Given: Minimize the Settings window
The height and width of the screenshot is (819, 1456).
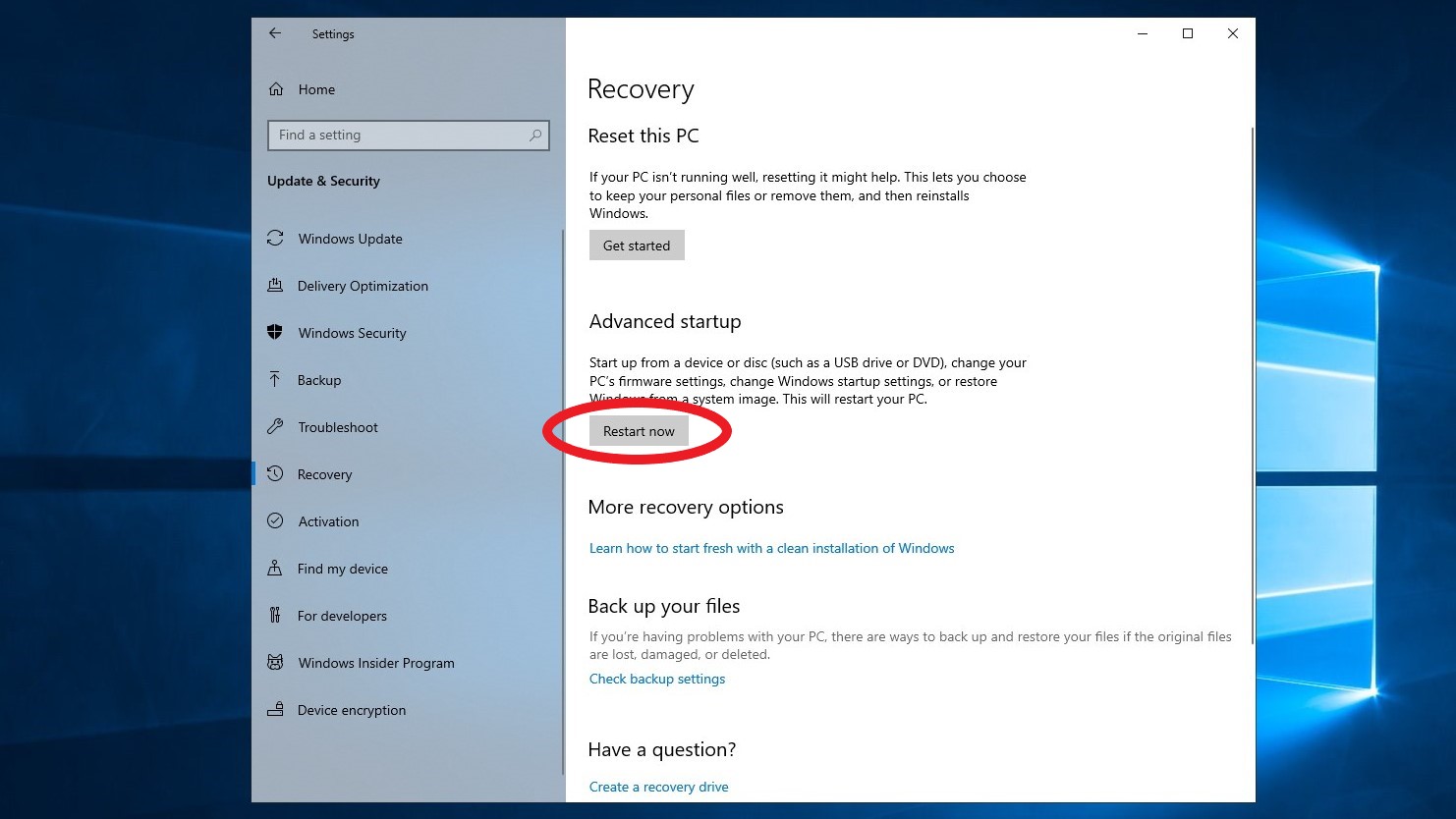Looking at the screenshot, I should (x=1143, y=33).
